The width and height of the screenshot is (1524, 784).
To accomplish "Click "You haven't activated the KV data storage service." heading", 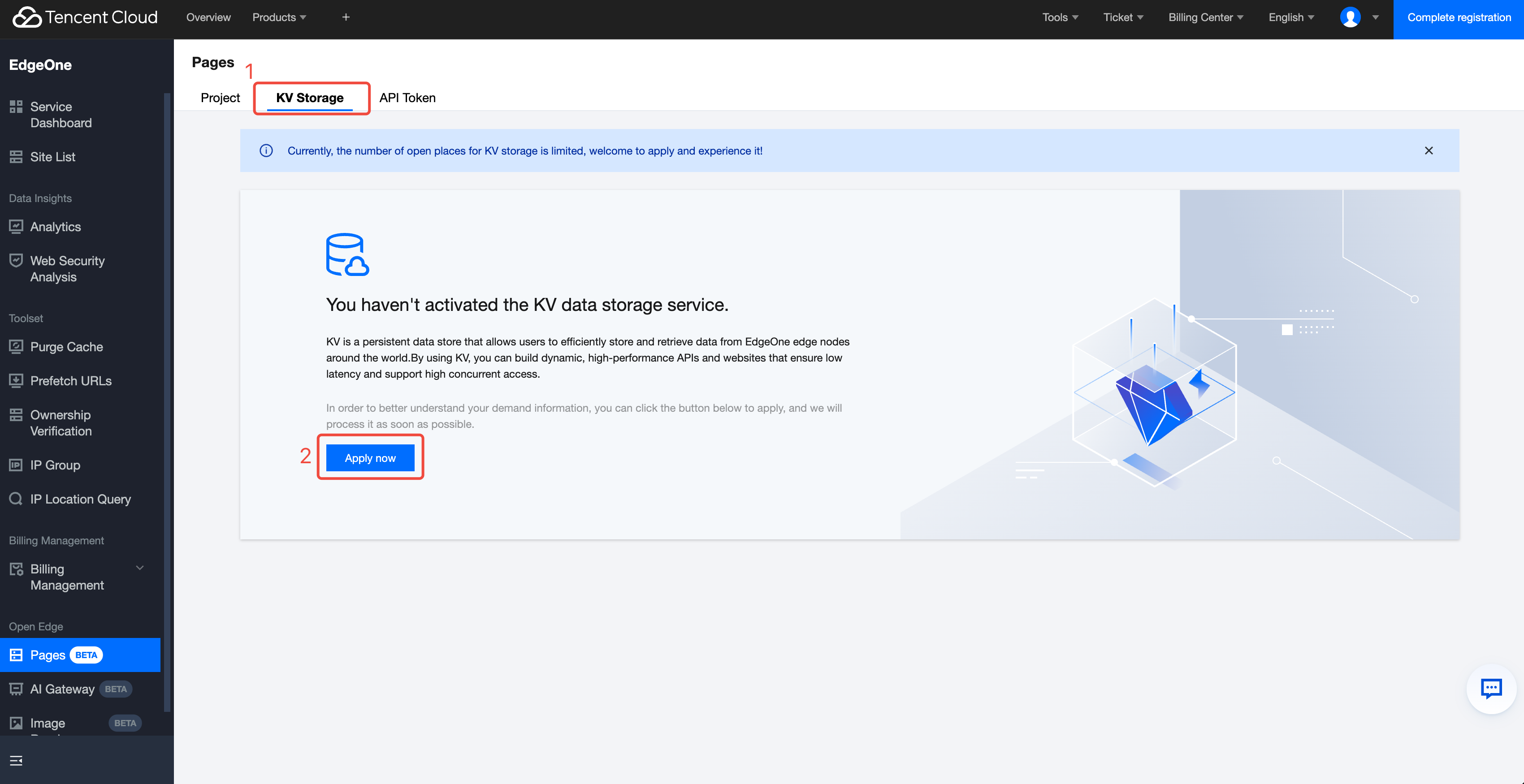I will [x=527, y=305].
